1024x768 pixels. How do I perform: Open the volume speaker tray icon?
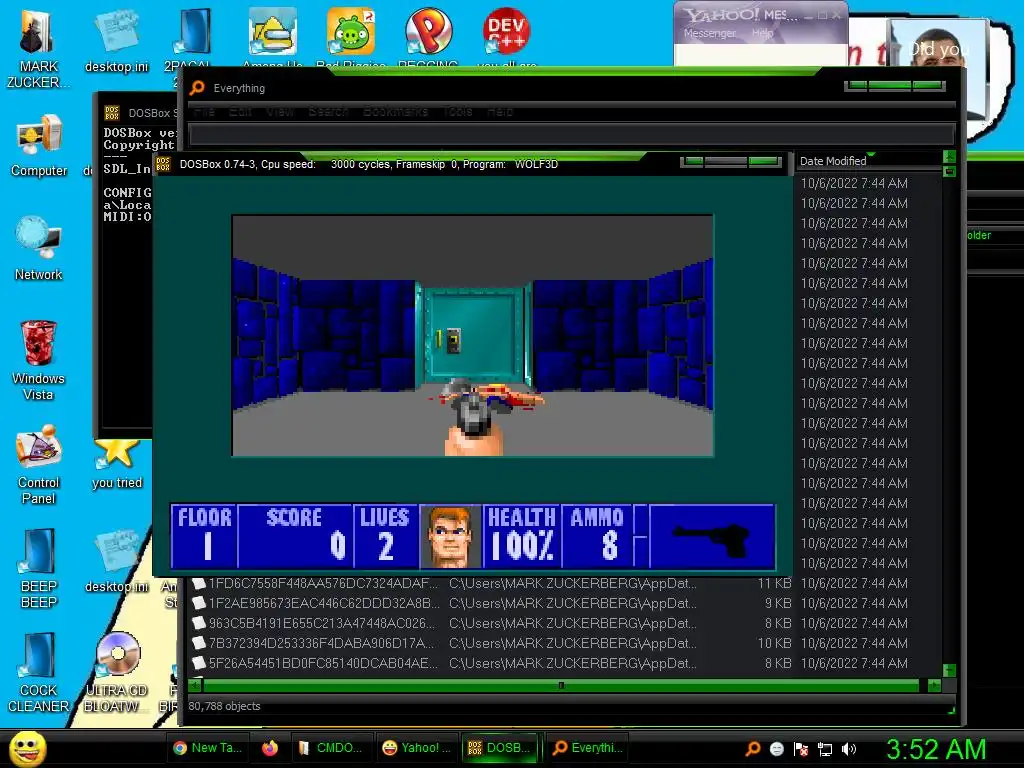pos(849,748)
